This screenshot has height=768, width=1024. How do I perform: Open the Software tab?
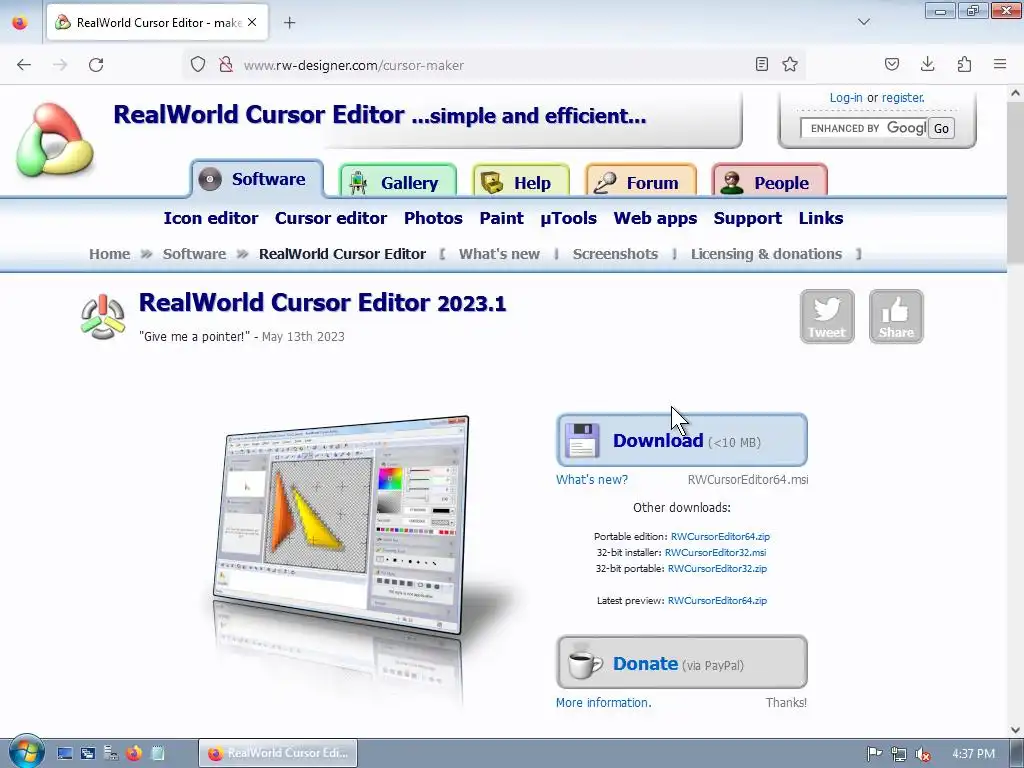pyautogui.click(x=257, y=178)
